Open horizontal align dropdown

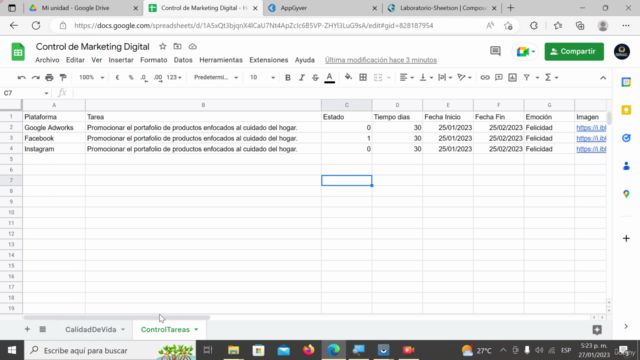407,78
